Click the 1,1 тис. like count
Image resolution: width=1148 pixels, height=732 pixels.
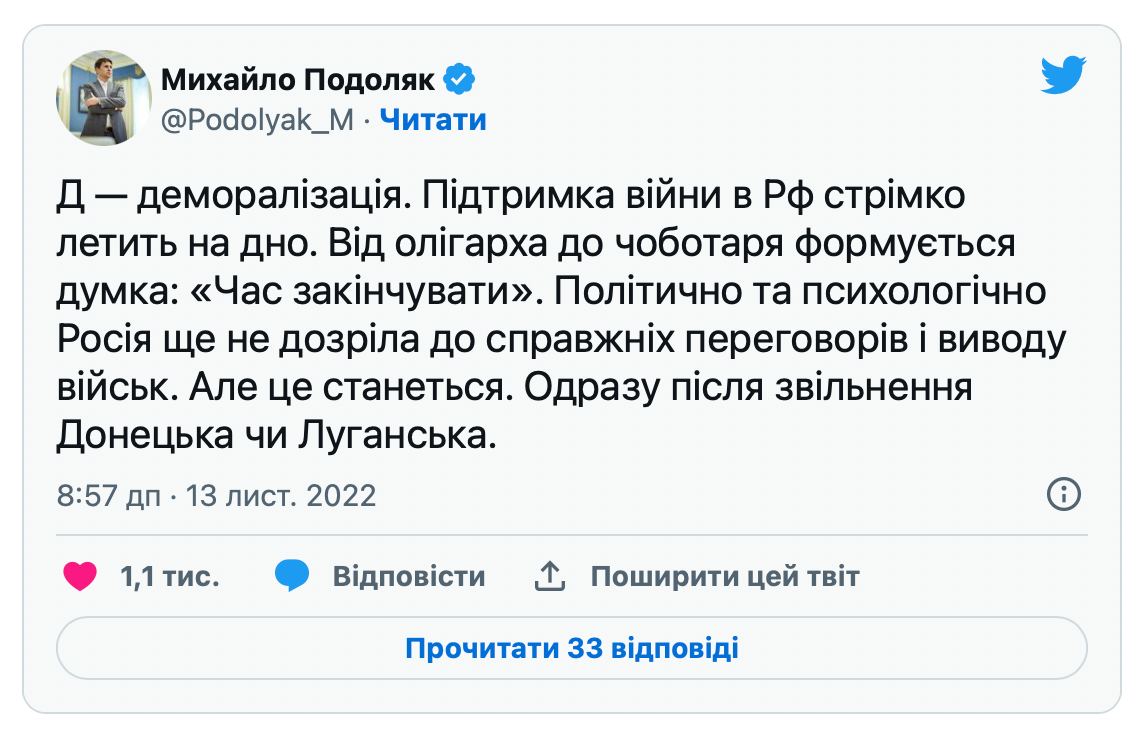point(169,577)
